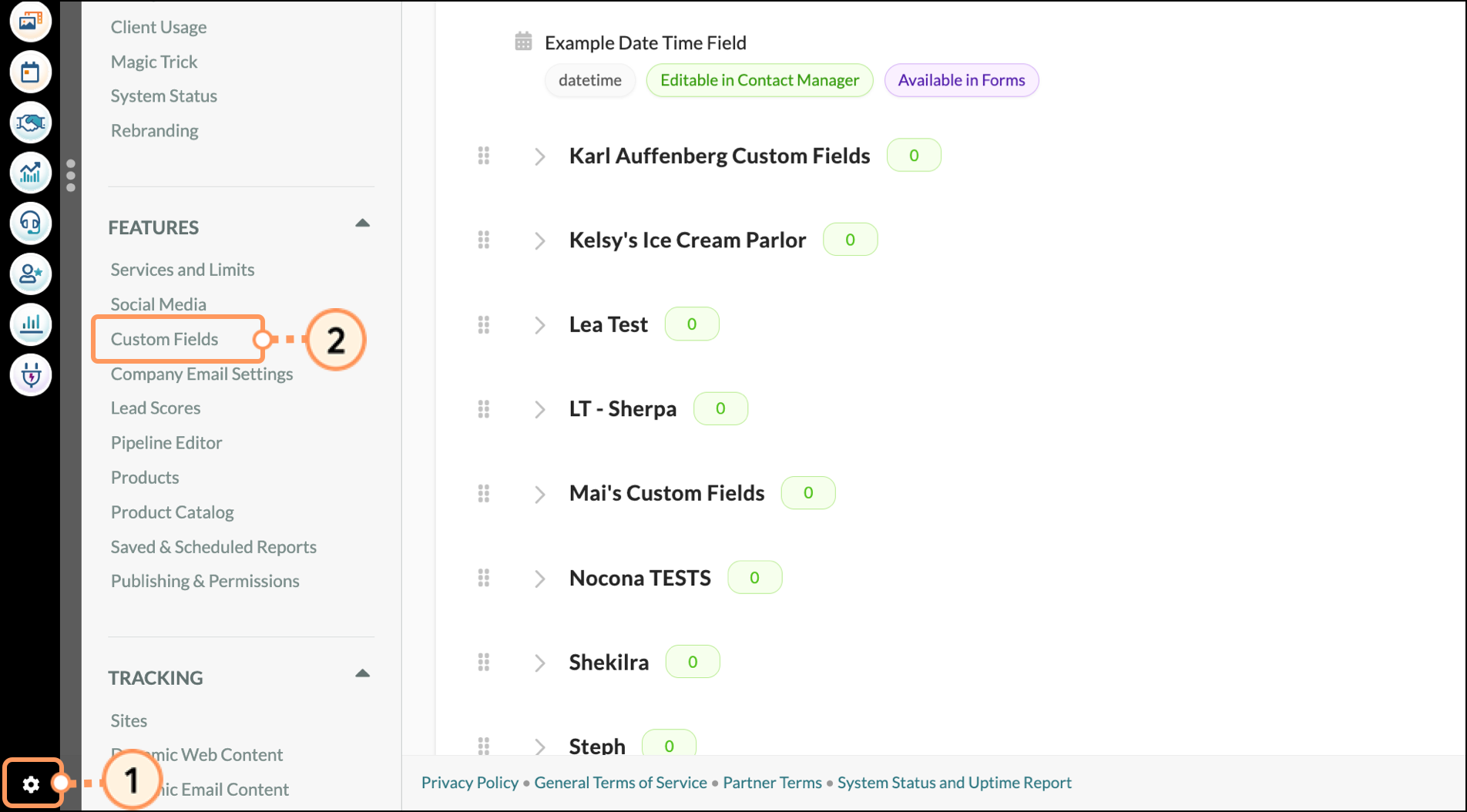This screenshot has height=812, width=1467.
Task: Collapse the TRACKING section
Action: coord(362,674)
